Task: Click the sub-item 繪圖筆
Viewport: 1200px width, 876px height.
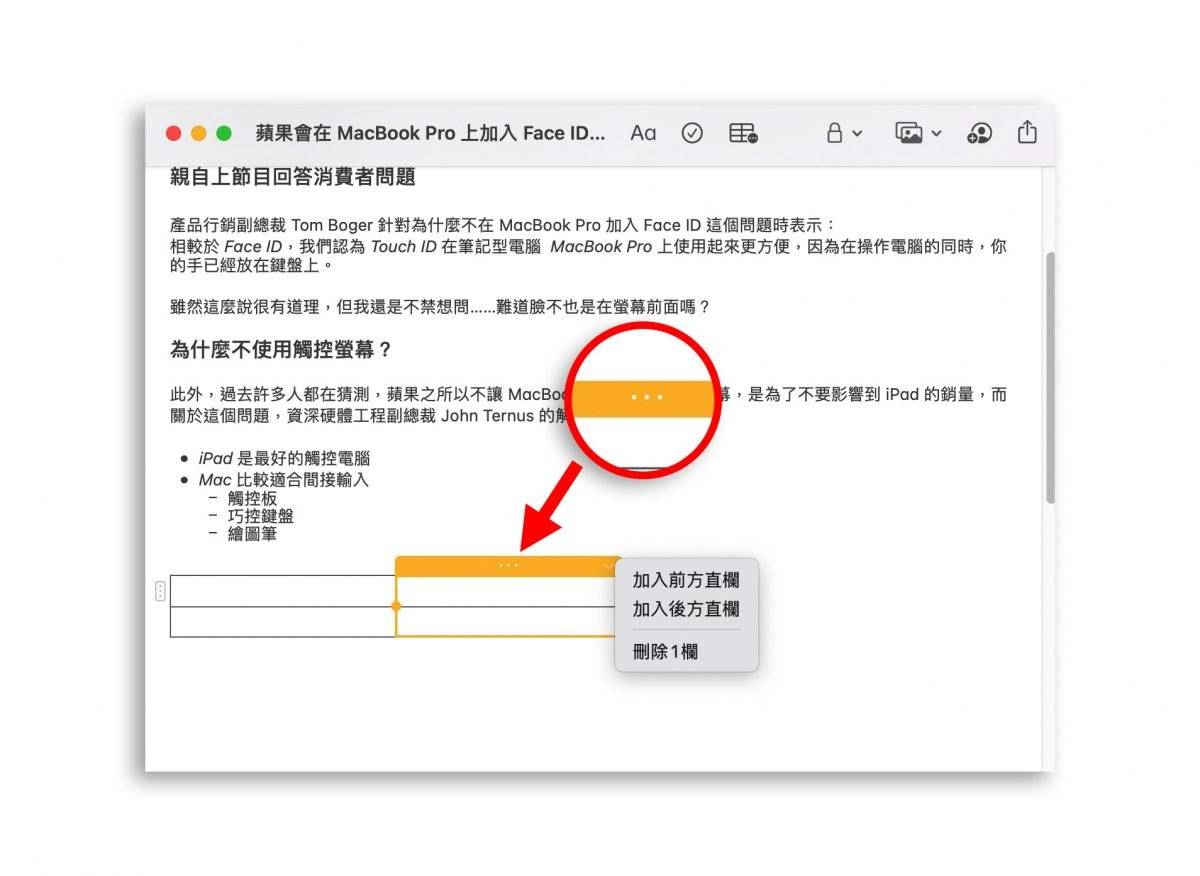Action: (253, 534)
